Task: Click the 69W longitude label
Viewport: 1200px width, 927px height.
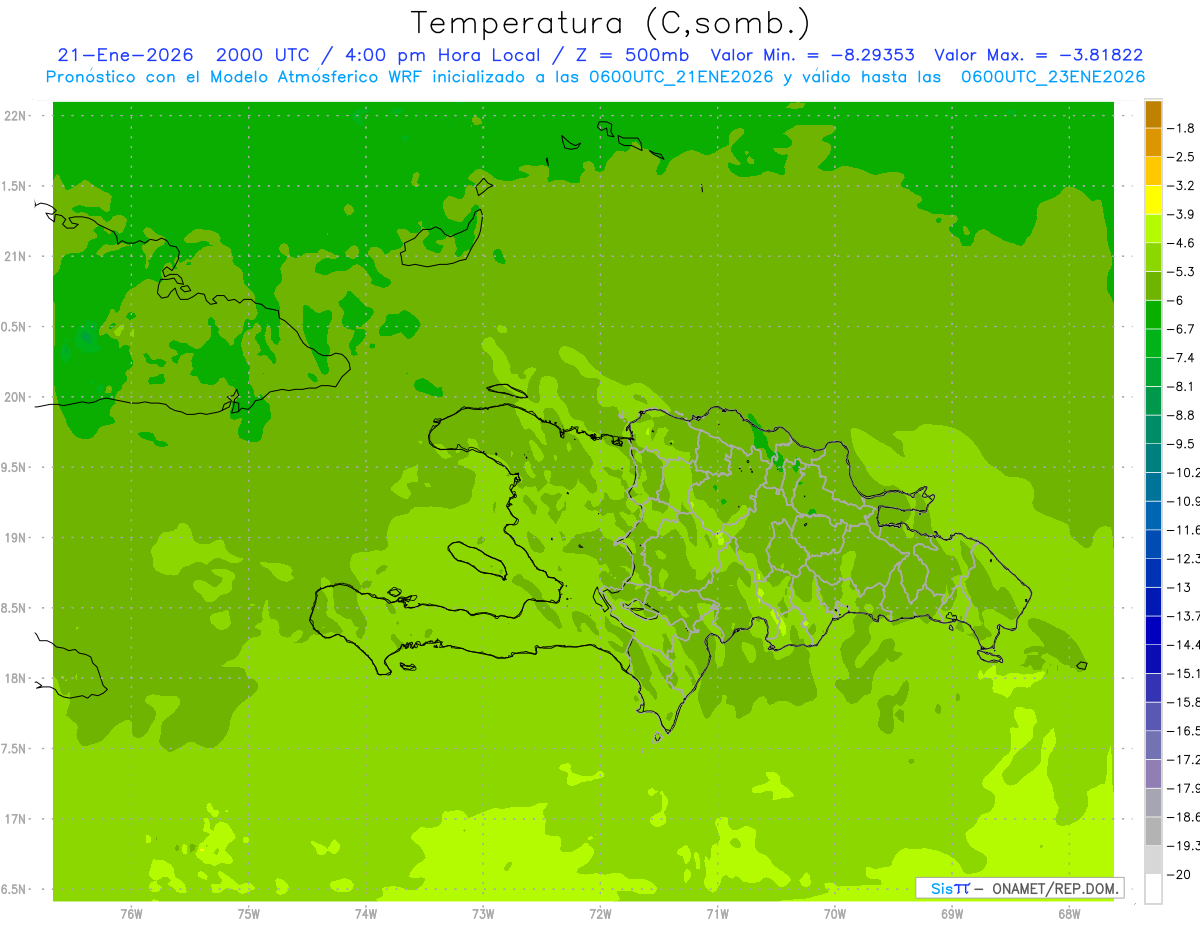Action: [952, 914]
